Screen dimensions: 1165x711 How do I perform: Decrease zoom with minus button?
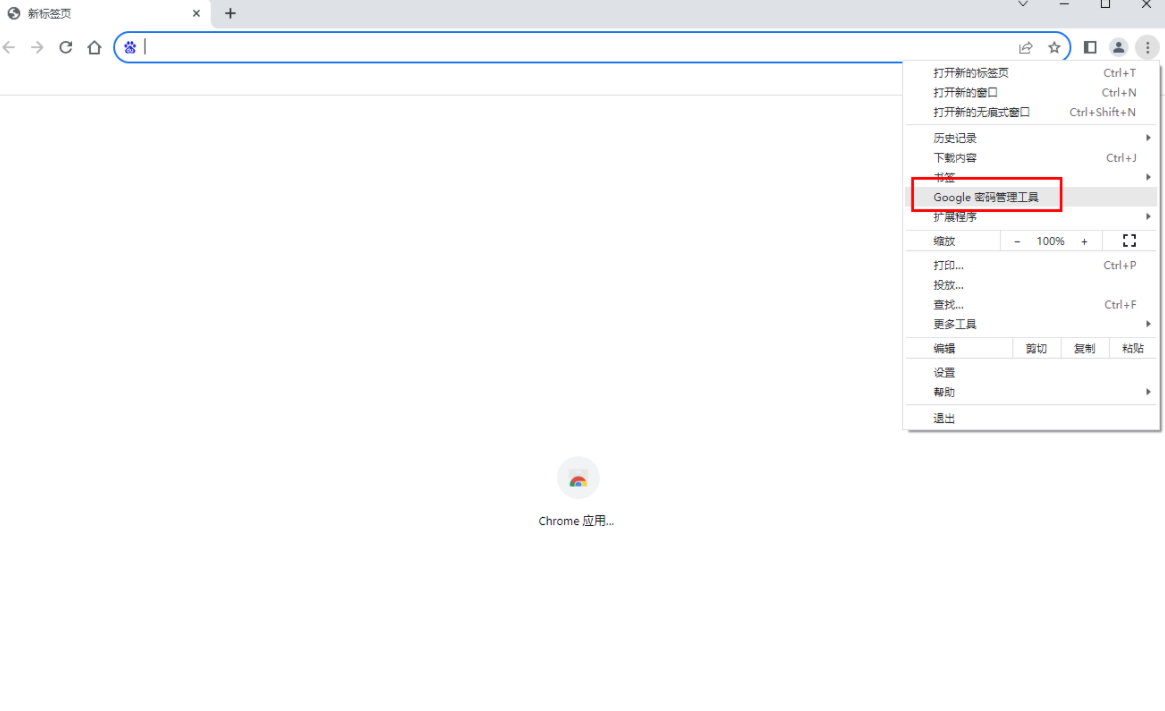point(1017,241)
